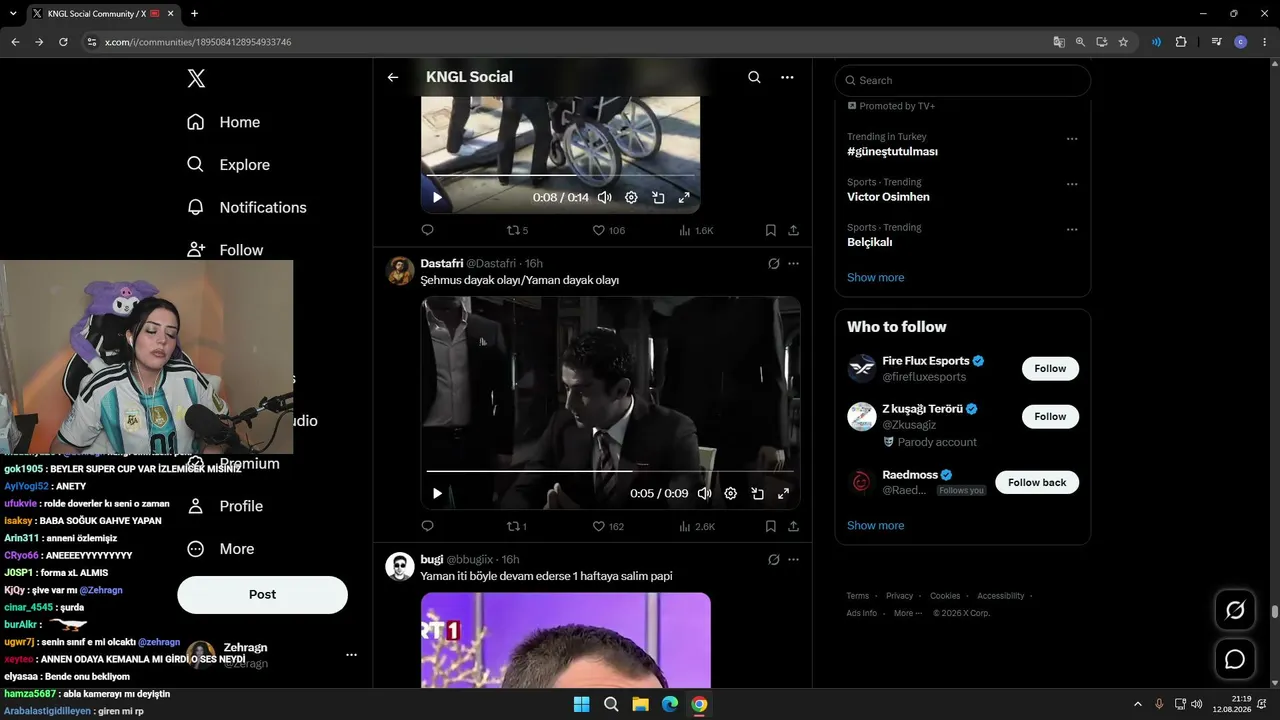Click Grok icon on Dastafri's post
This screenshot has width=1280, height=720.
click(x=773, y=264)
